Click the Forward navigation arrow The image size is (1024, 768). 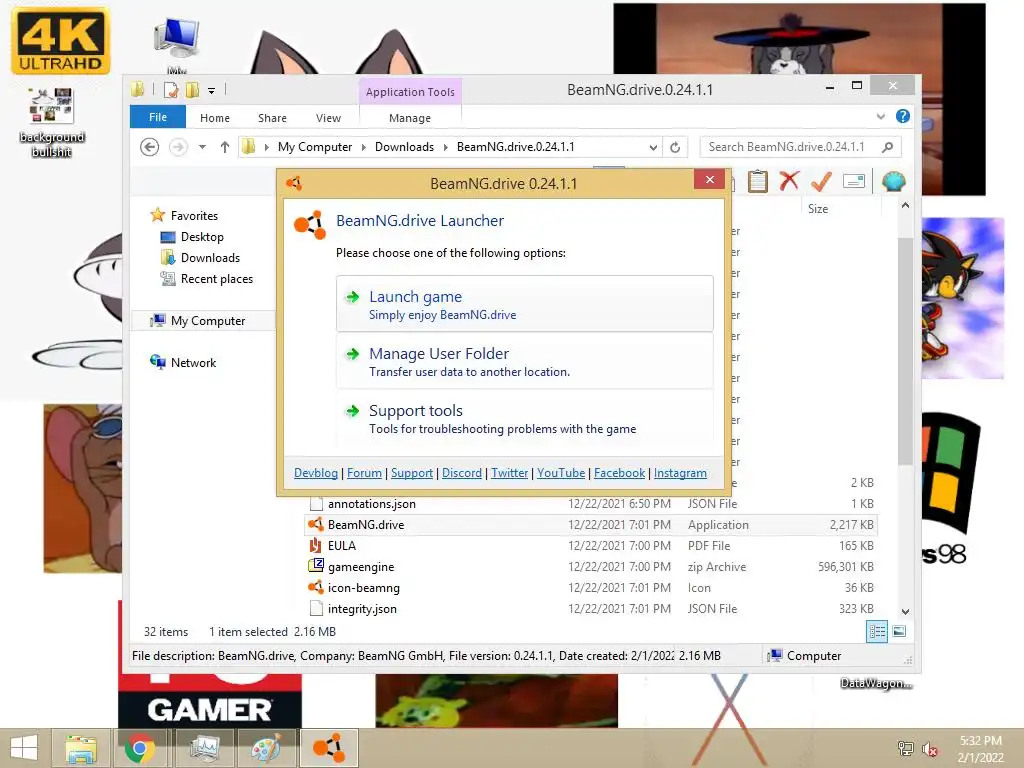click(x=178, y=147)
